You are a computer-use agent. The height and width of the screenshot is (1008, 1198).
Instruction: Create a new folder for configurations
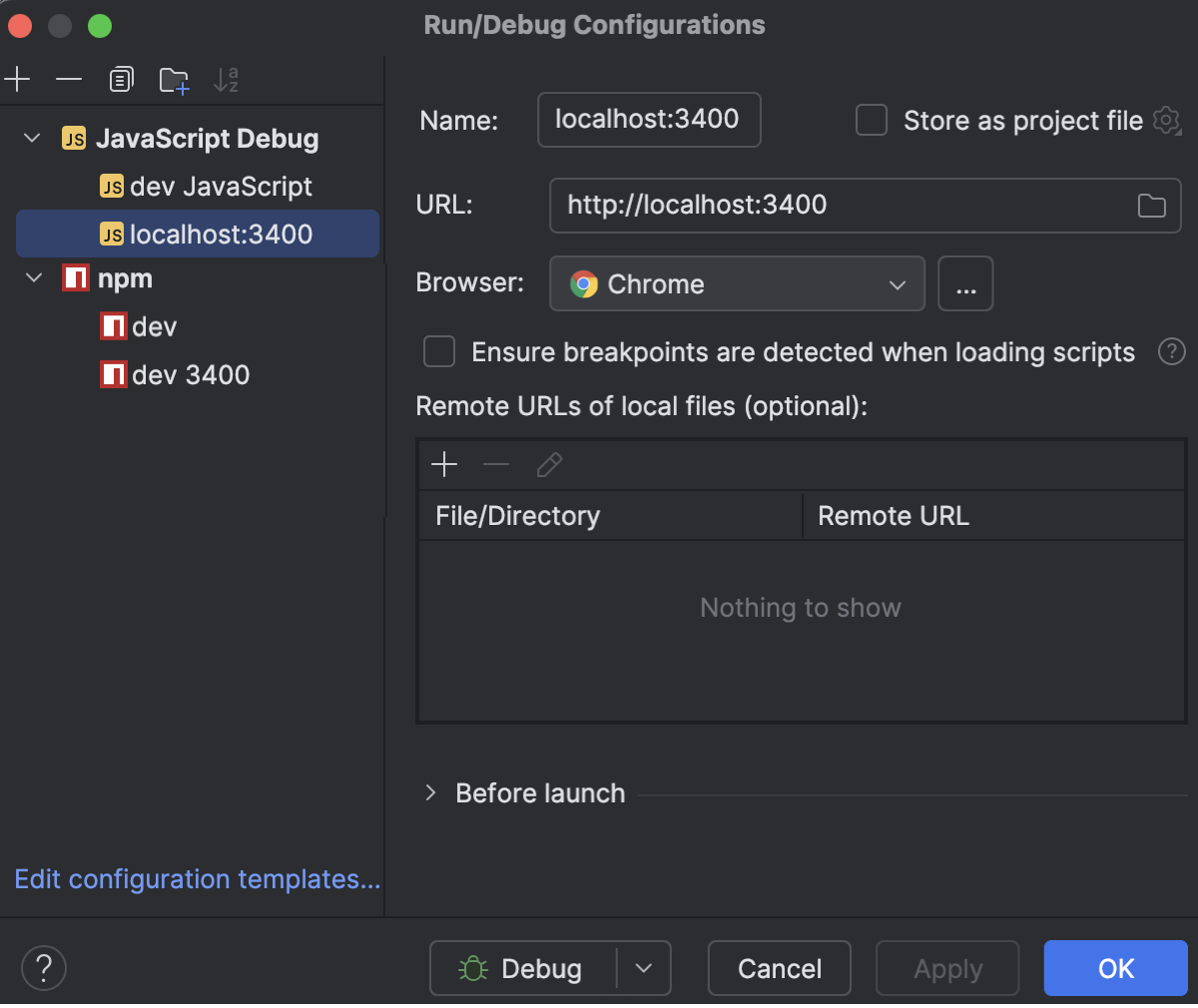pos(174,79)
